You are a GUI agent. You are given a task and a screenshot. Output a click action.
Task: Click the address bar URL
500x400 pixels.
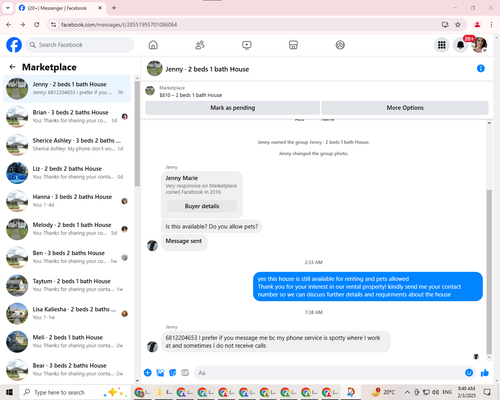pyautogui.click(x=119, y=25)
